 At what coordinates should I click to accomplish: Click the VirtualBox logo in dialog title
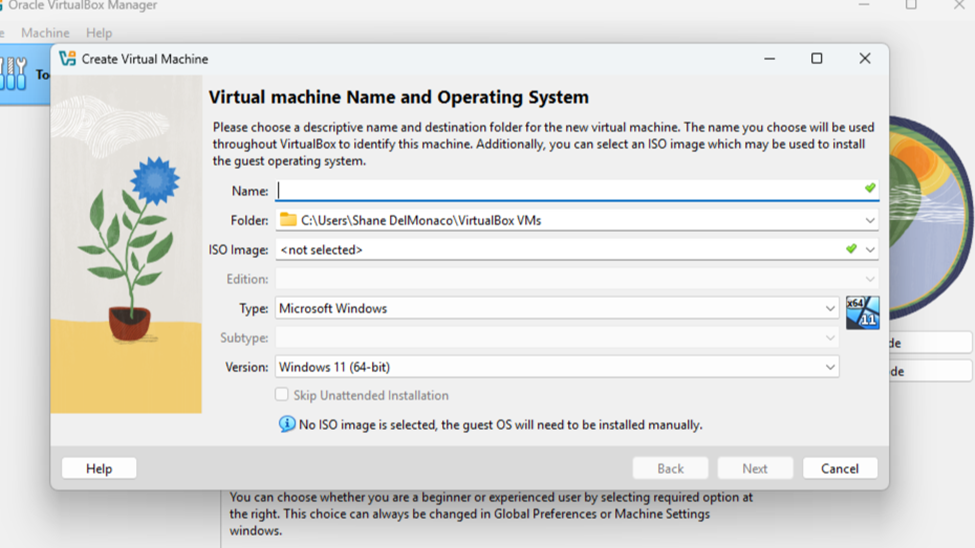tap(67, 59)
